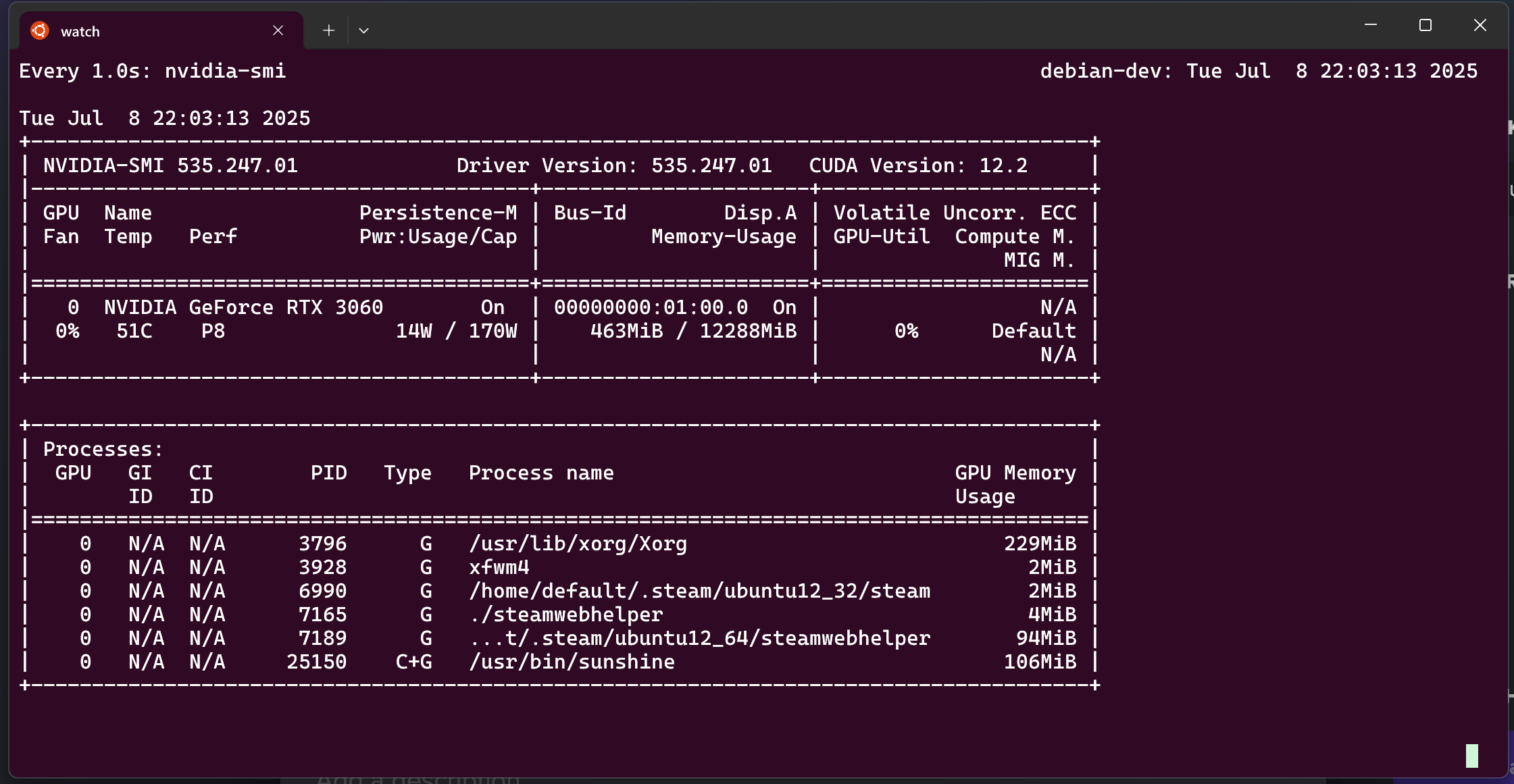
Task: Close the terminal window
Action: pyautogui.click(x=1480, y=25)
